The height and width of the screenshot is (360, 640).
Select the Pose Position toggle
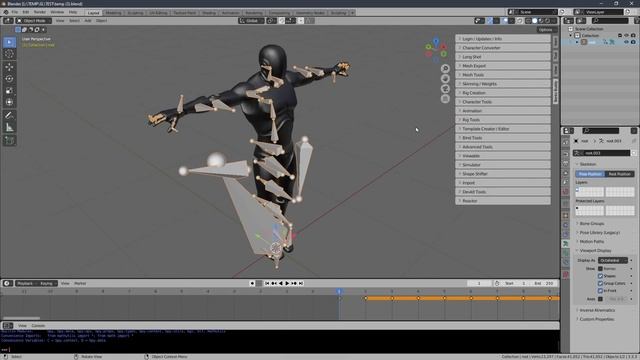click(x=590, y=174)
